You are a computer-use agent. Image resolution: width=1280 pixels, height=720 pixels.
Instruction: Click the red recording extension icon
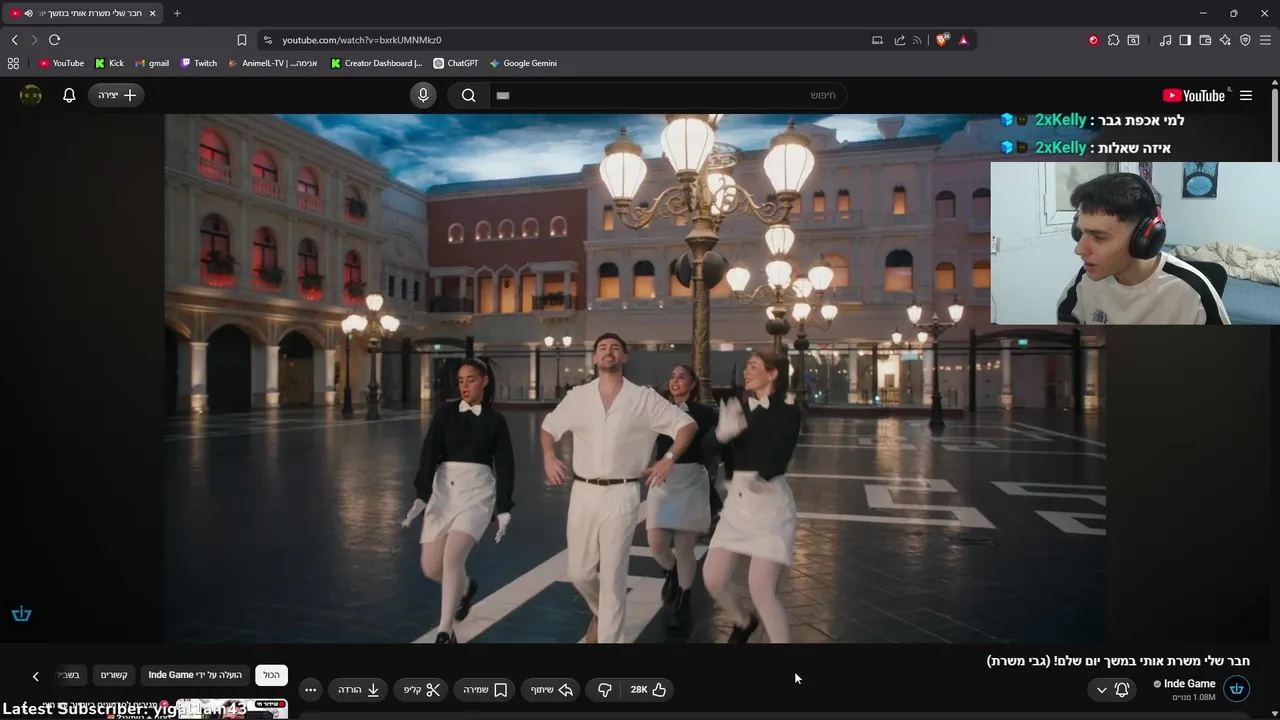tap(1093, 40)
